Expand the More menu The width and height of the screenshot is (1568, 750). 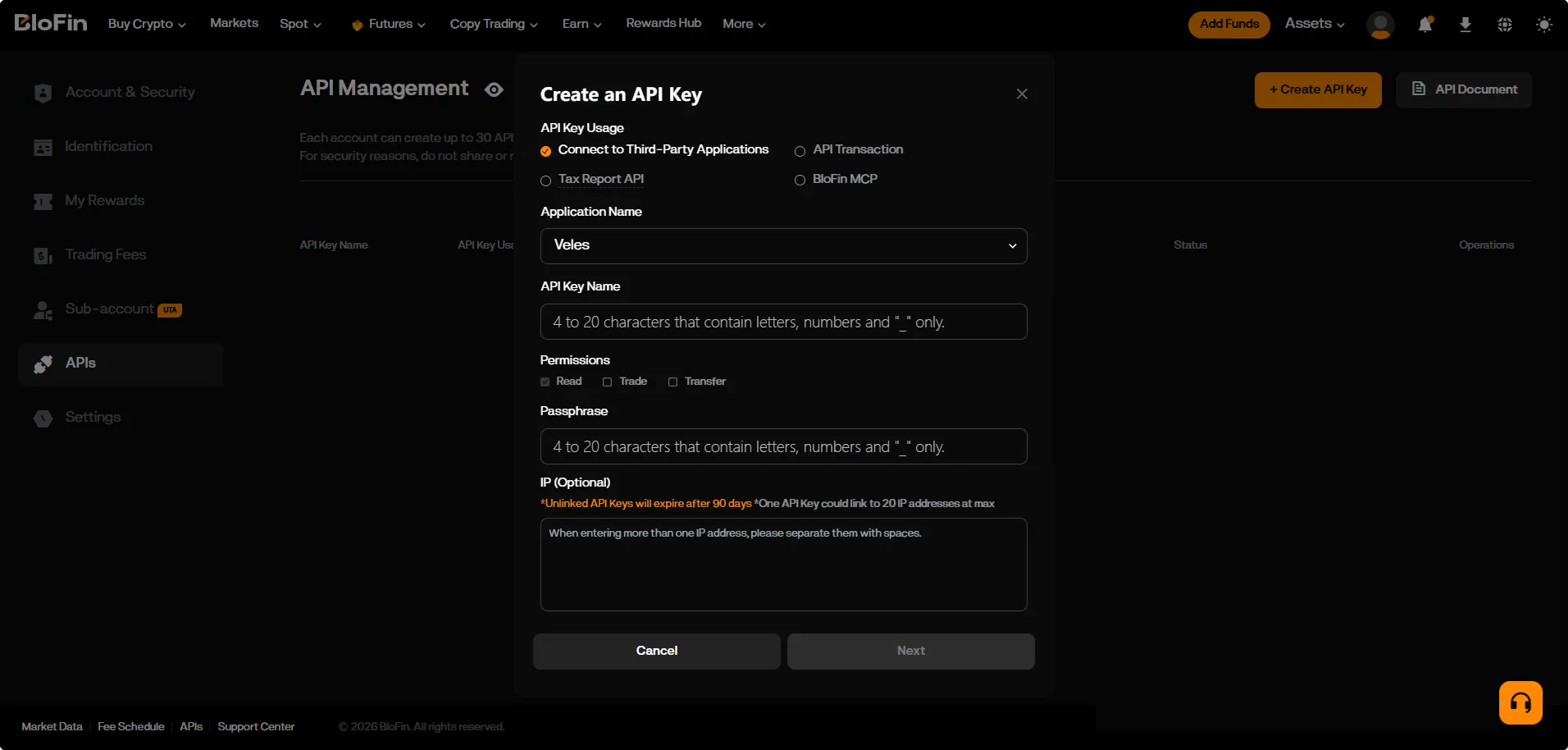[744, 24]
